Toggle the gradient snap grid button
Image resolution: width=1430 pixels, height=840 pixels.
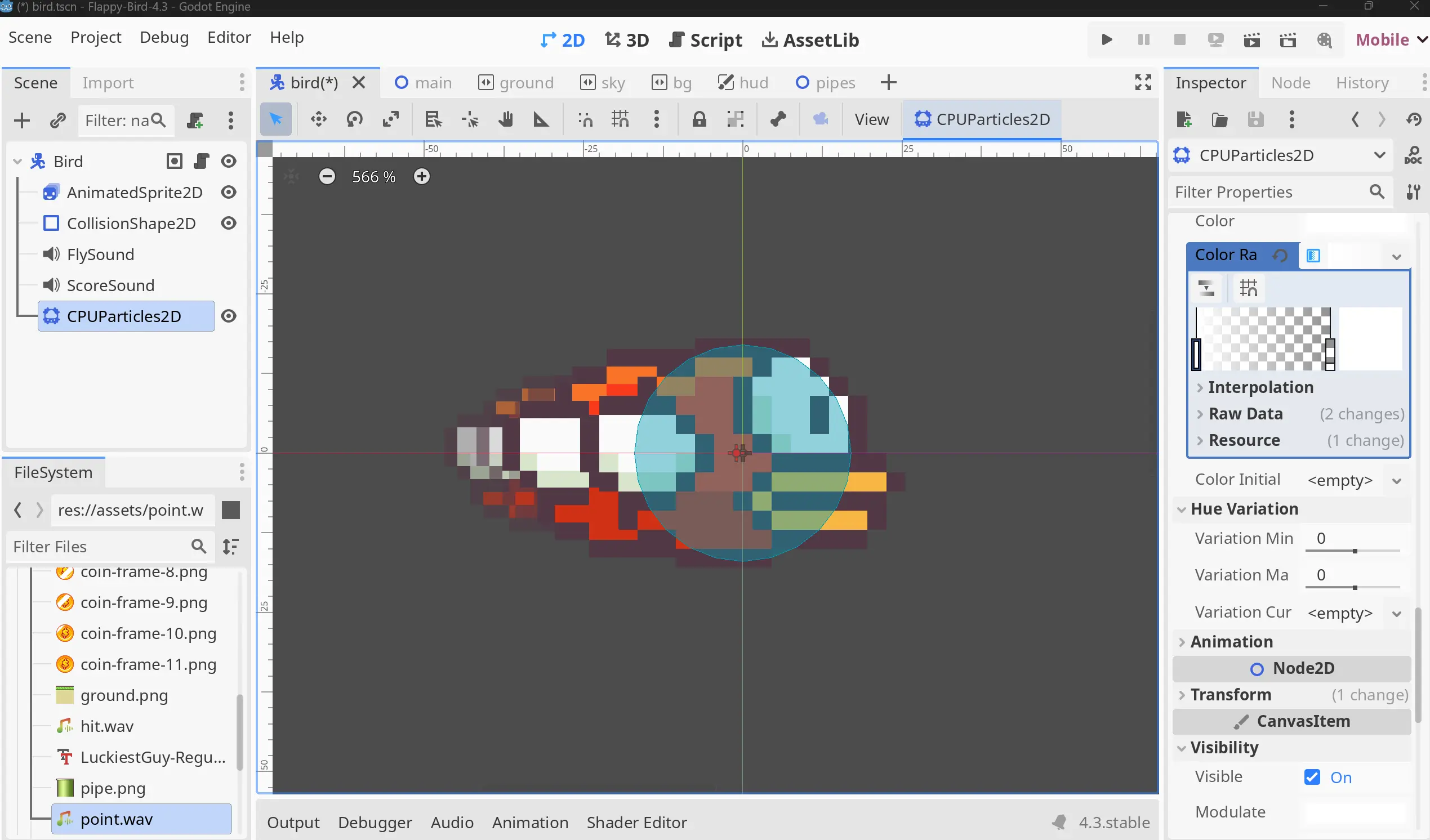(1249, 288)
